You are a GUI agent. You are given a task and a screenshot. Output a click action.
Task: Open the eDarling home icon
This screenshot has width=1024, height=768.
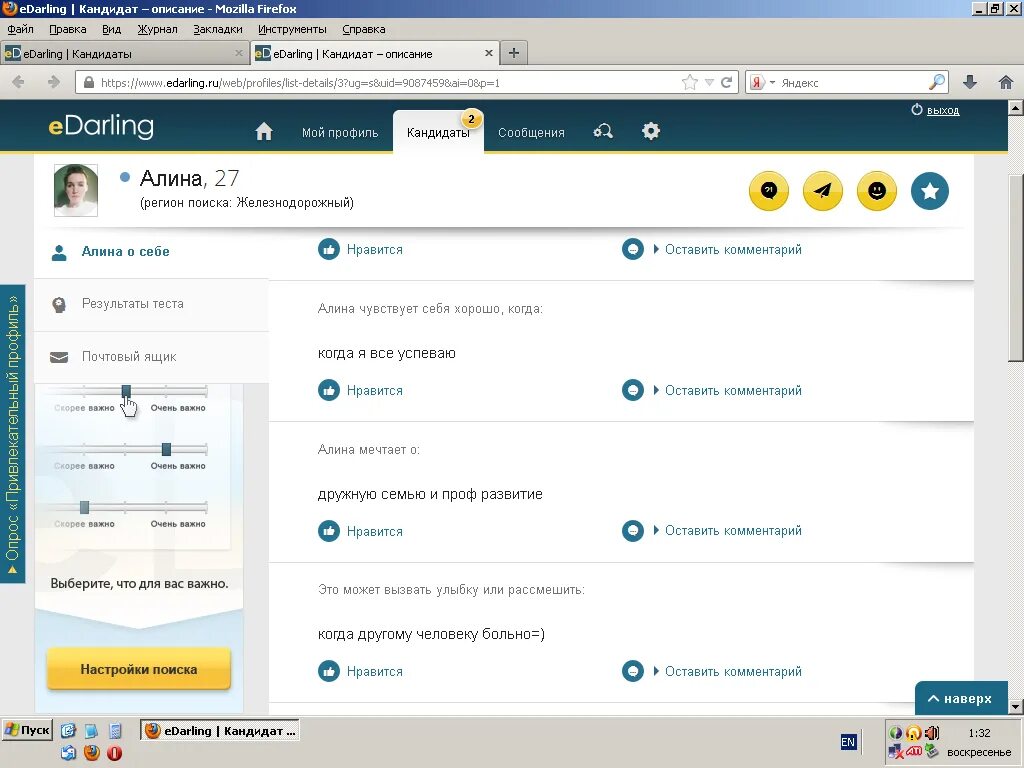(264, 131)
